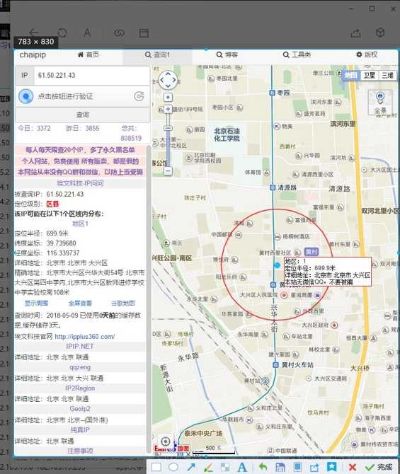400x474 pixels.
Task: Switch map to 卫星 satellite view
Action: 369,75
